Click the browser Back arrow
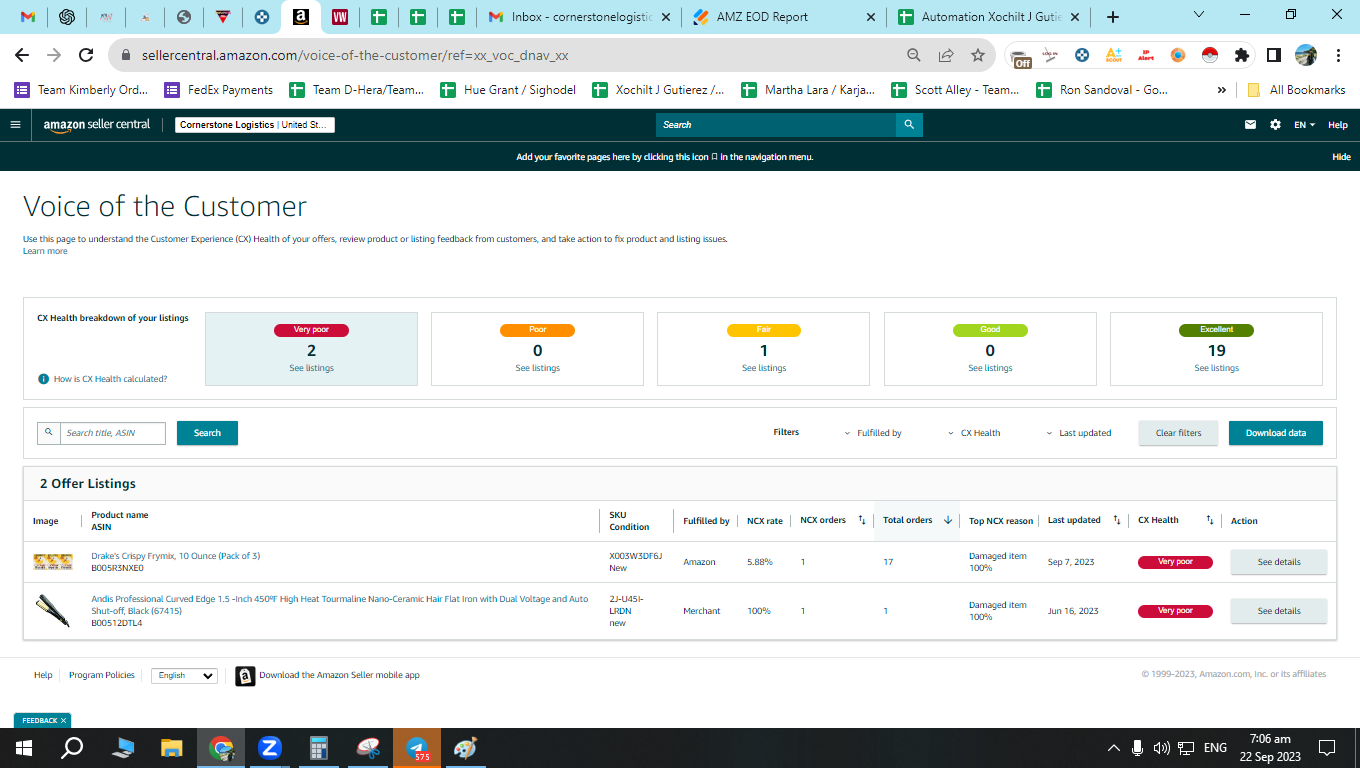The width and height of the screenshot is (1360, 768). (x=22, y=55)
